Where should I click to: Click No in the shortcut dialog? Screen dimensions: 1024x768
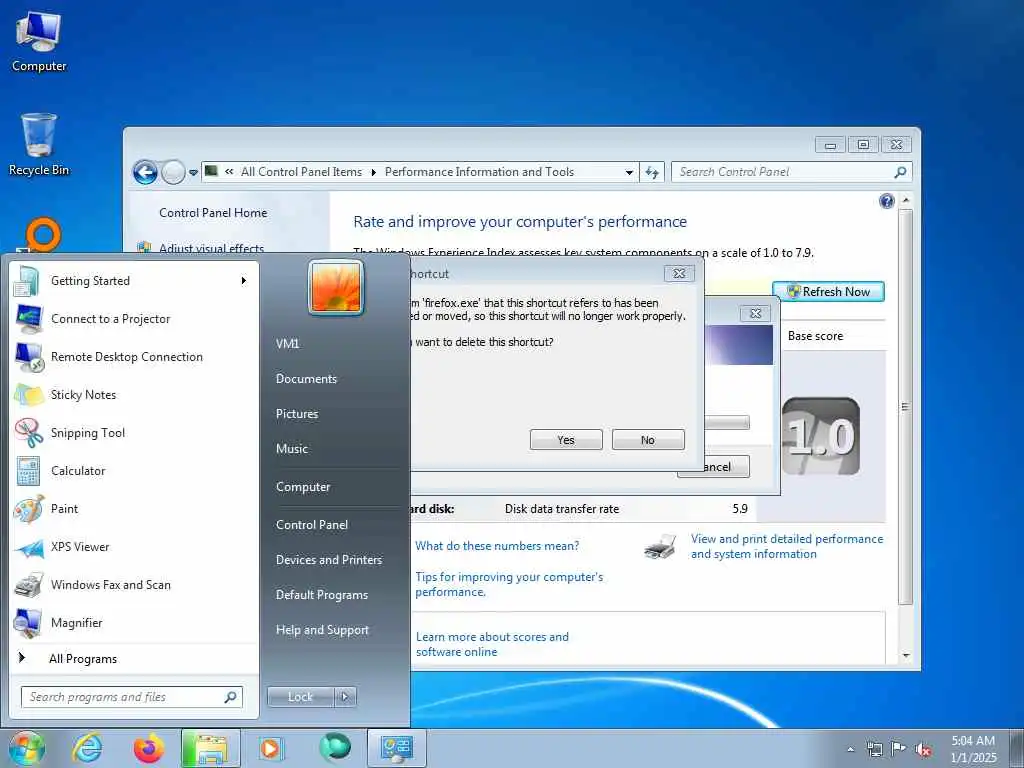[648, 440]
